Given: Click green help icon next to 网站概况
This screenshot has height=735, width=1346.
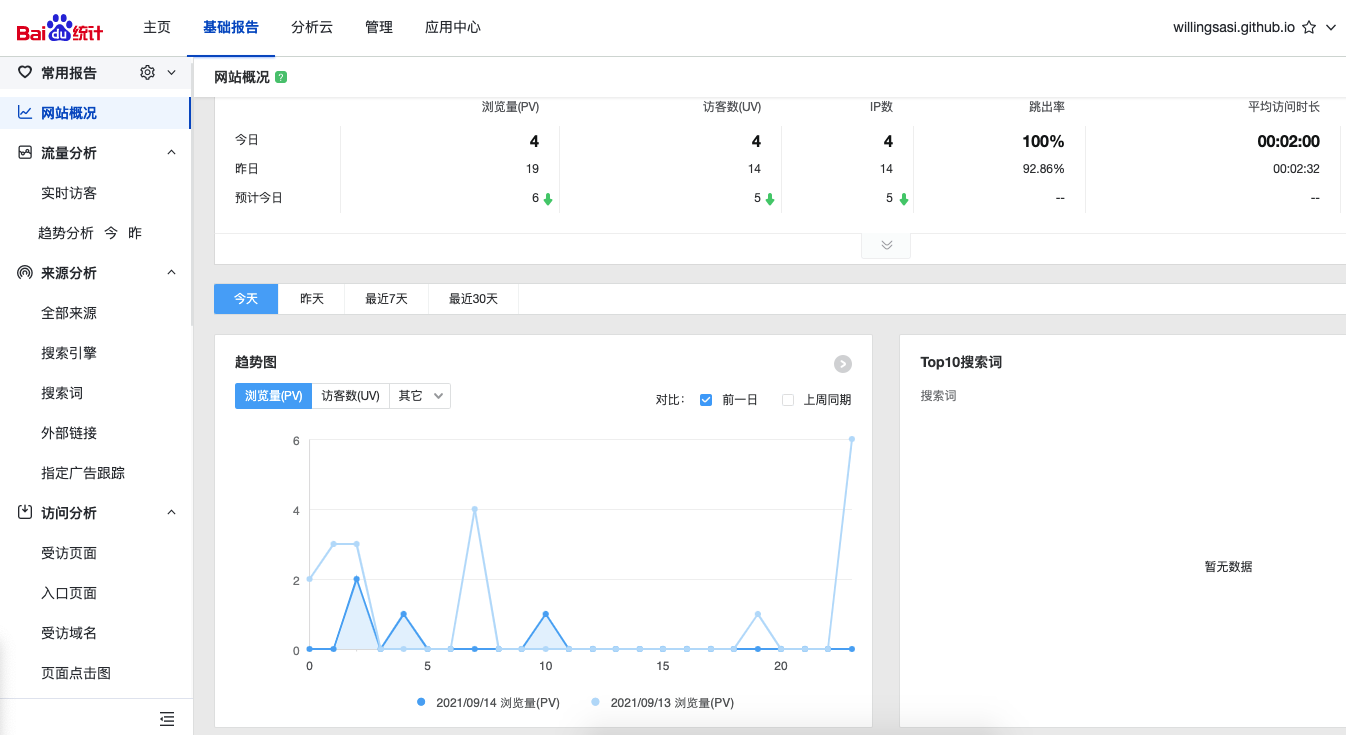Looking at the screenshot, I should [281, 77].
